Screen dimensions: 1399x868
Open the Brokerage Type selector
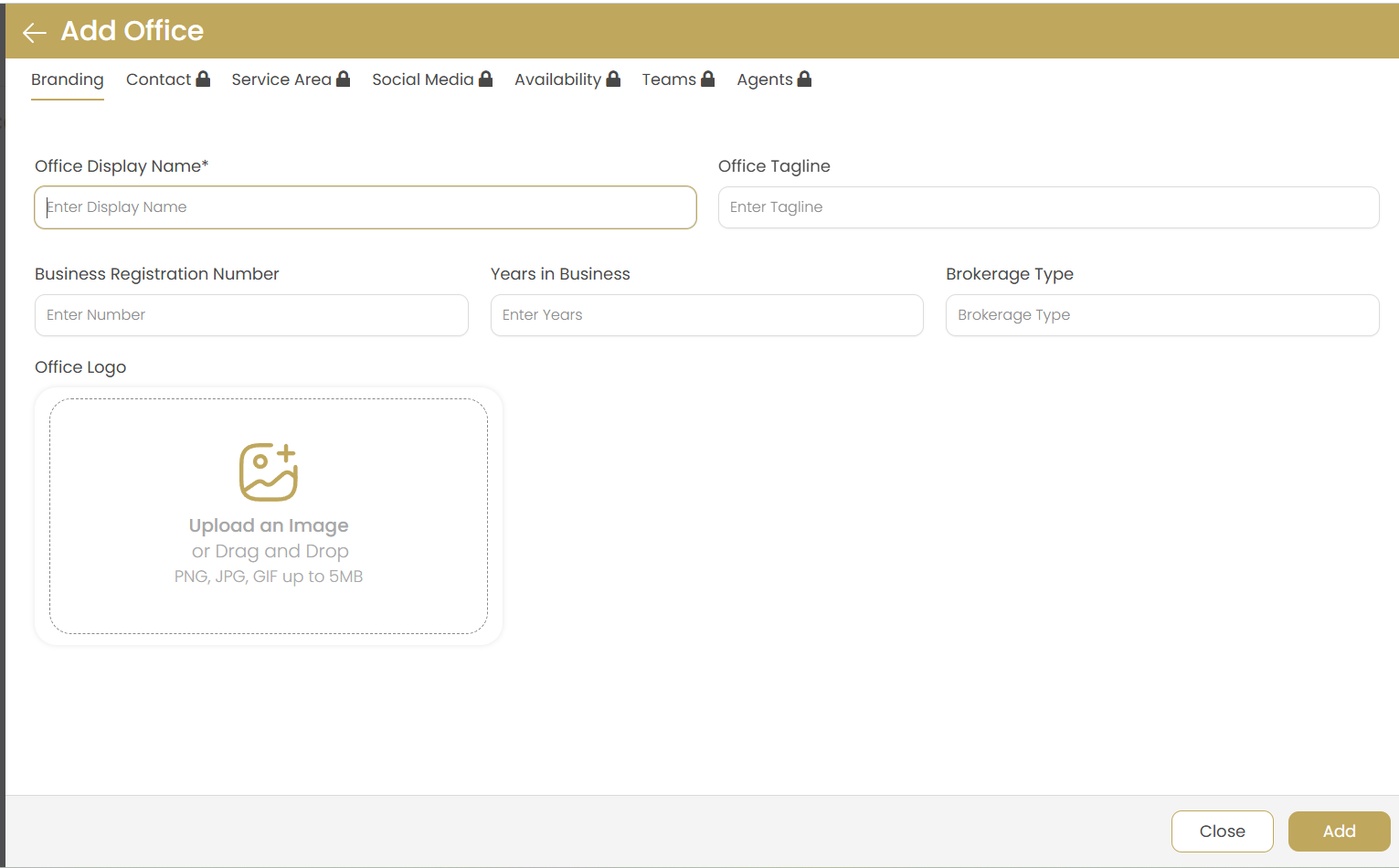tap(1161, 315)
